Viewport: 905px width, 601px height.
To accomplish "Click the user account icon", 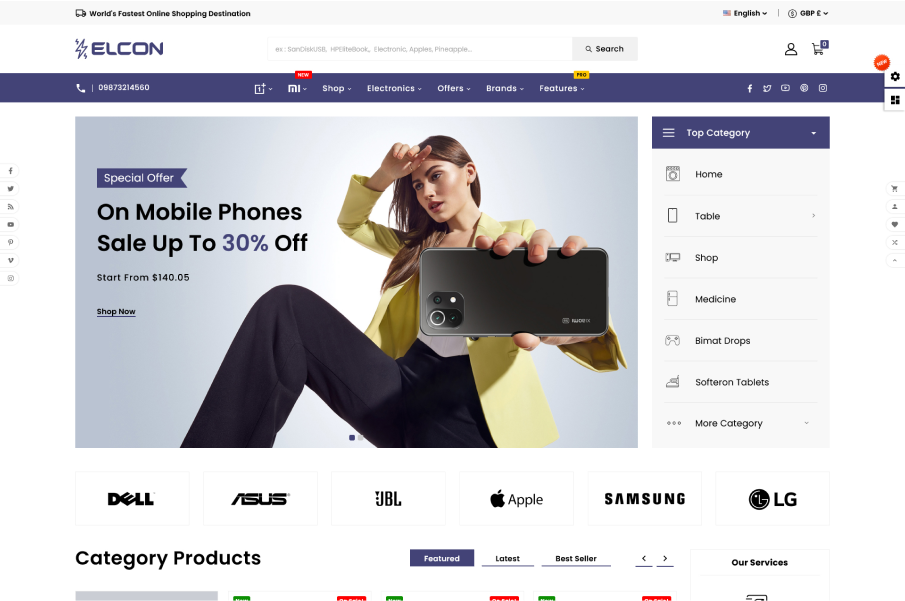I will coord(791,49).
